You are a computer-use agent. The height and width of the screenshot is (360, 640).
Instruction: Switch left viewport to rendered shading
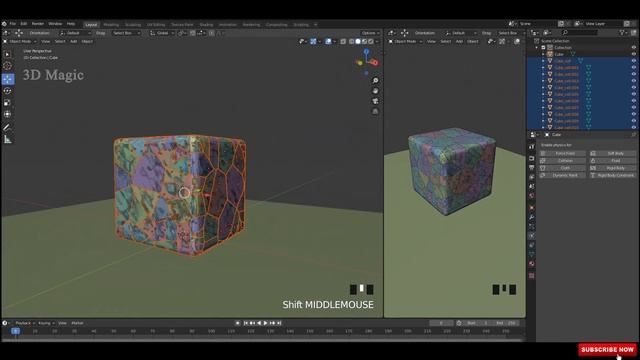(x=371, y=41)
